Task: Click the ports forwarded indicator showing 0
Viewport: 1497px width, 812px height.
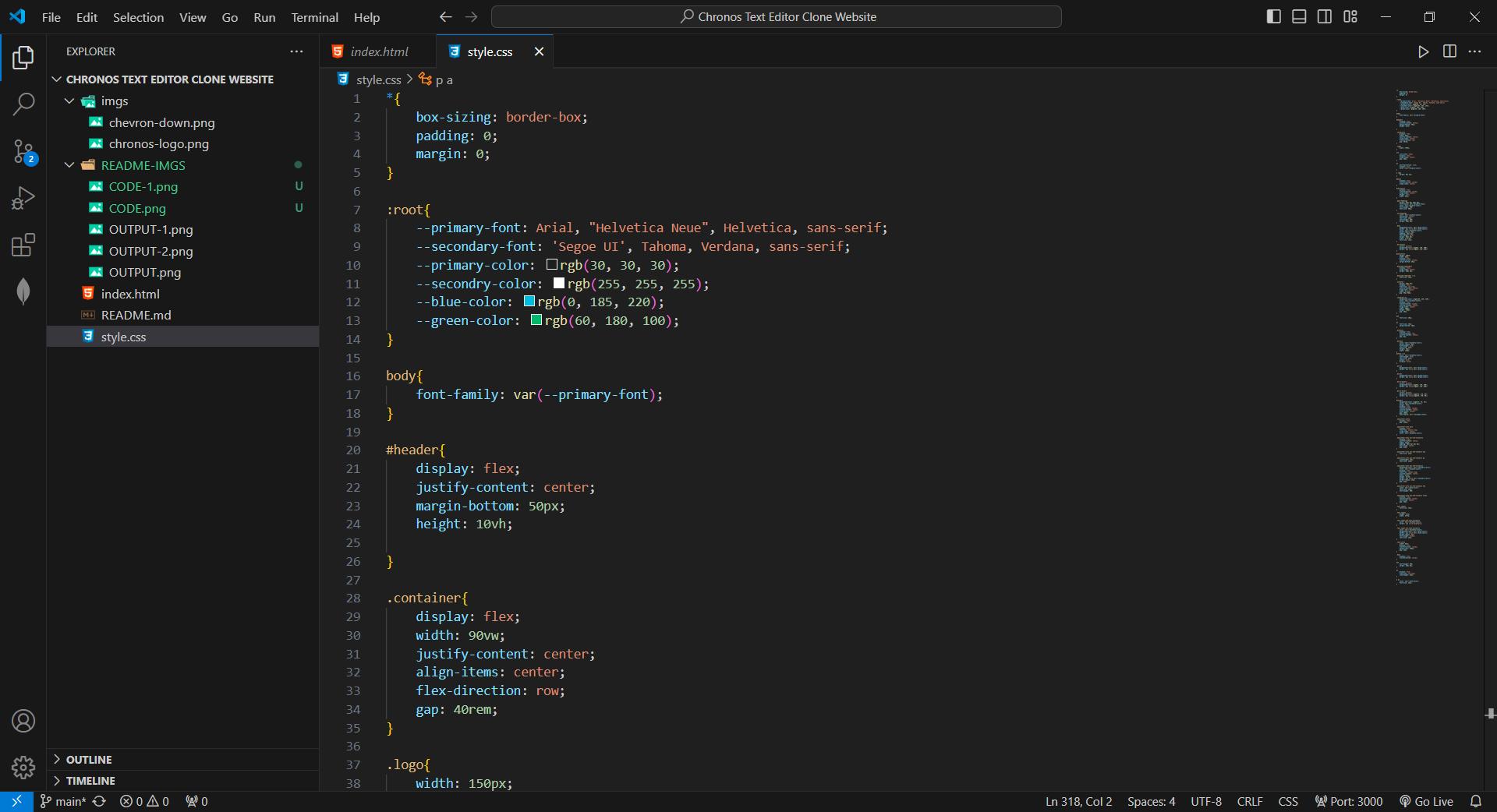Action: coord(196,801)
